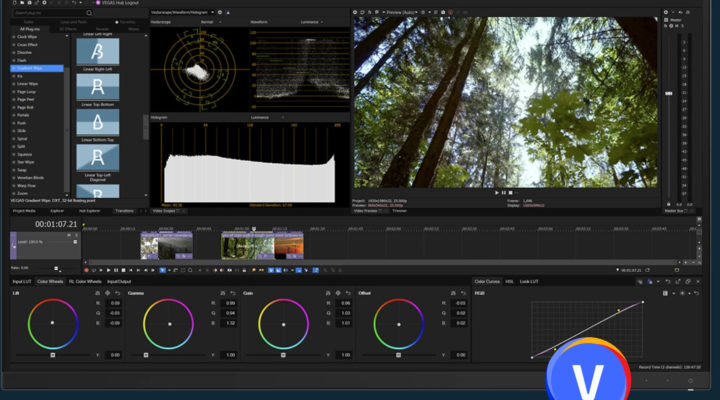
Task: Click the timeline playhead marker
Action: click(x=253, y=229)
